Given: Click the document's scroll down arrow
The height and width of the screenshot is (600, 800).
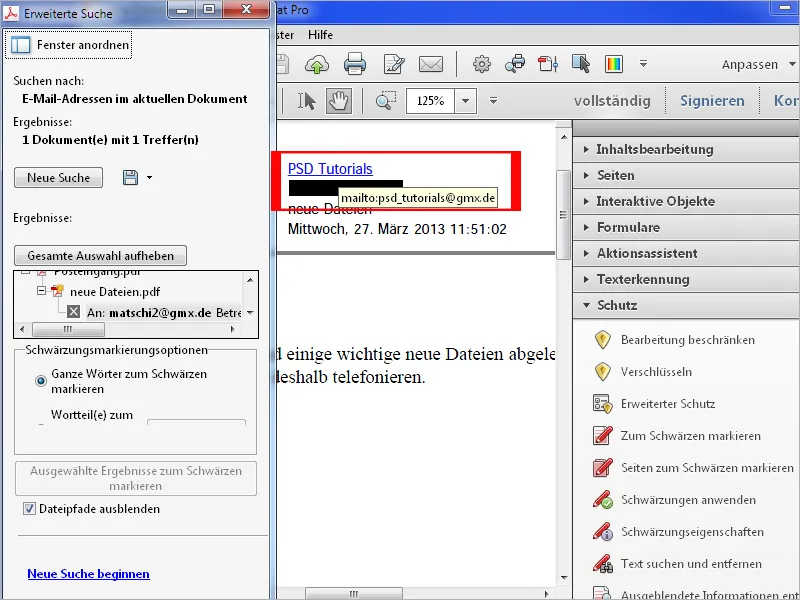Looking at the screenshot, I should pos(564,578).
